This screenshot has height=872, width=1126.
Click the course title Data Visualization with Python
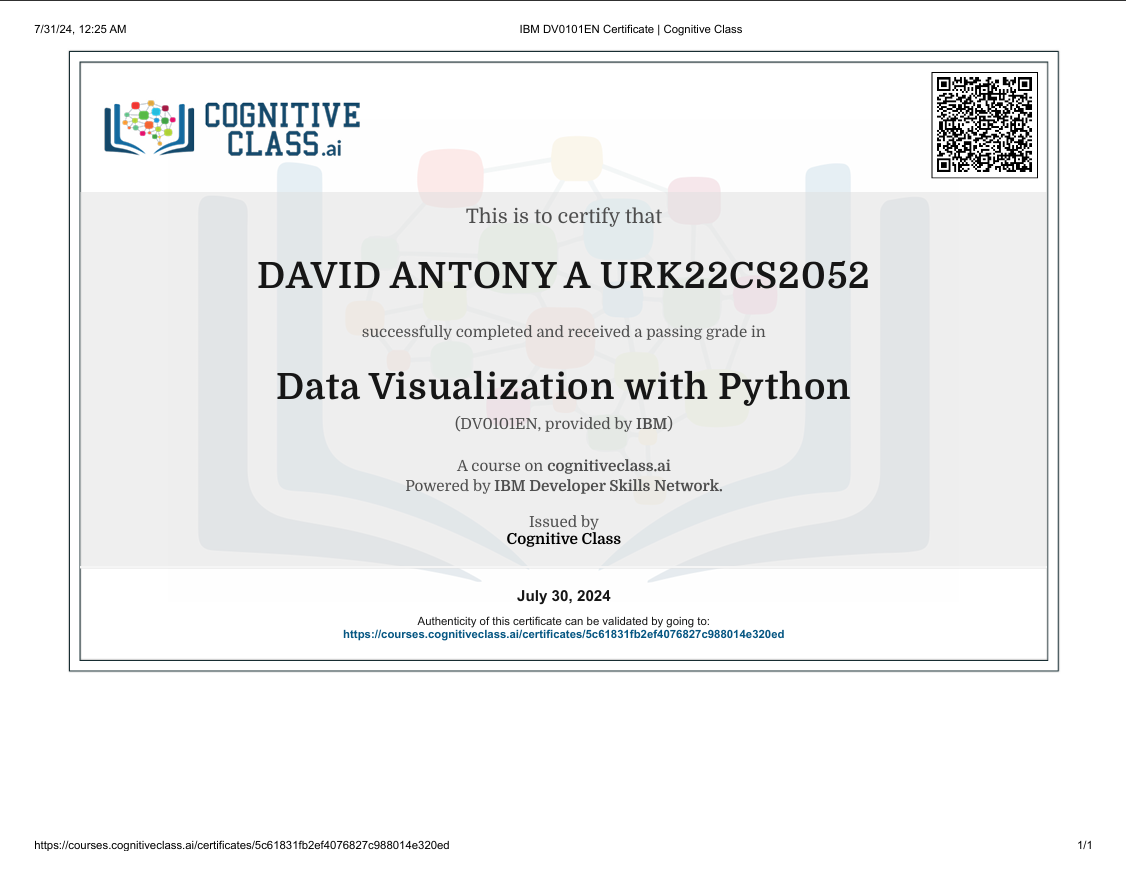(563, 387)
